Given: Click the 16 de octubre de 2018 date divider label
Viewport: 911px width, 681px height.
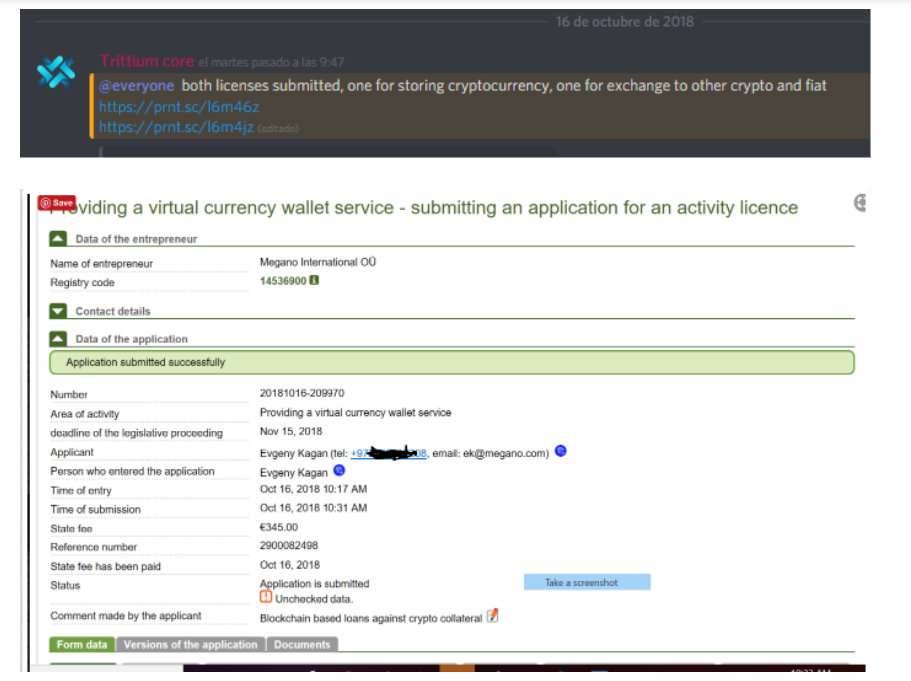Looking at the screenshot, I should pyautogui.click(x=625, y=21).
